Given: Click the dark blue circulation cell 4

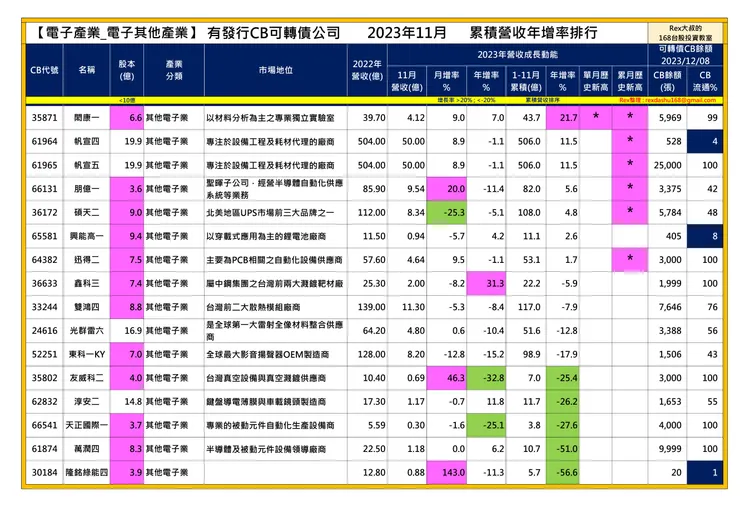Looking at the screenshot, I should pos(705,141).
